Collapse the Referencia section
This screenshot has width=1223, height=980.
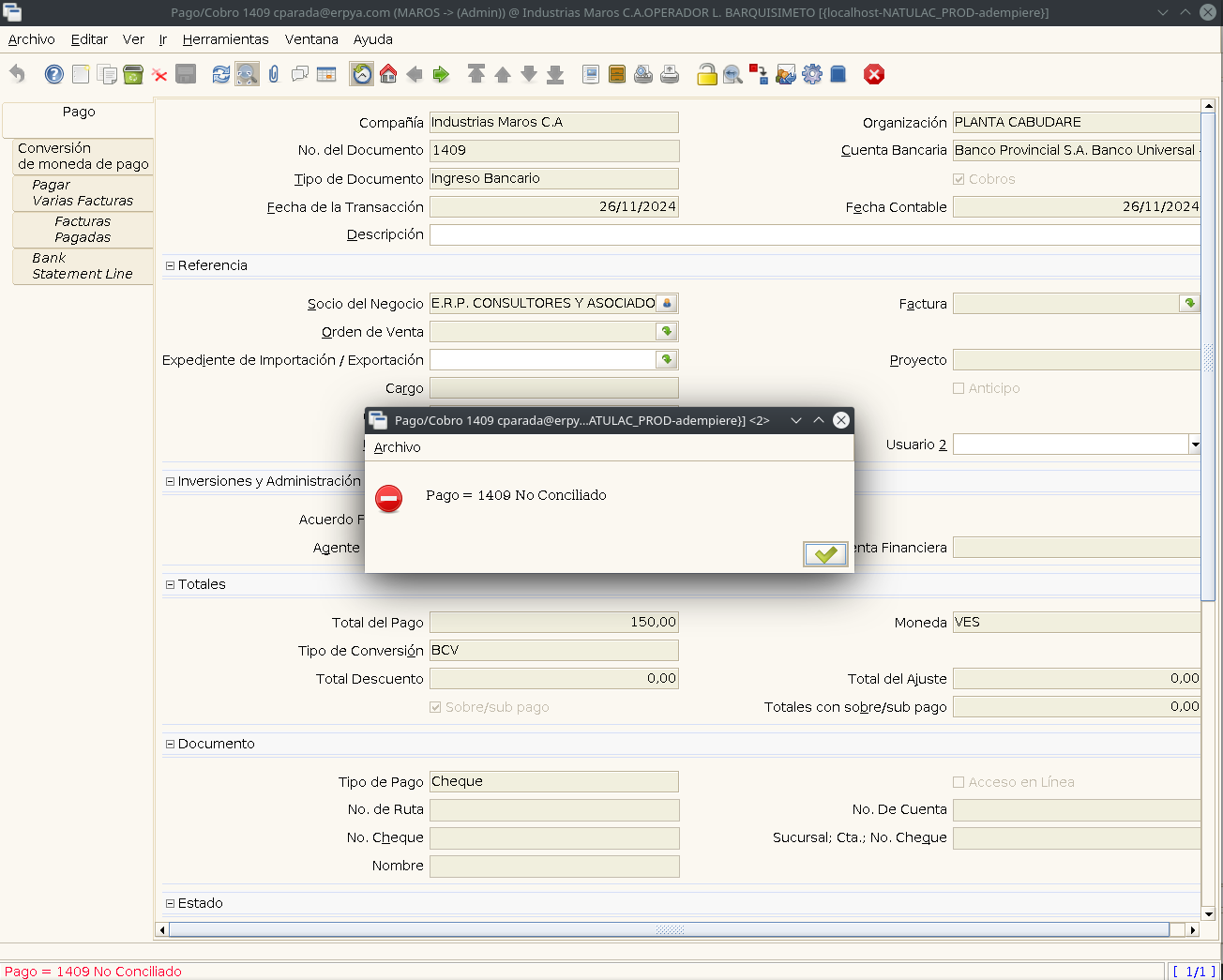171,265
